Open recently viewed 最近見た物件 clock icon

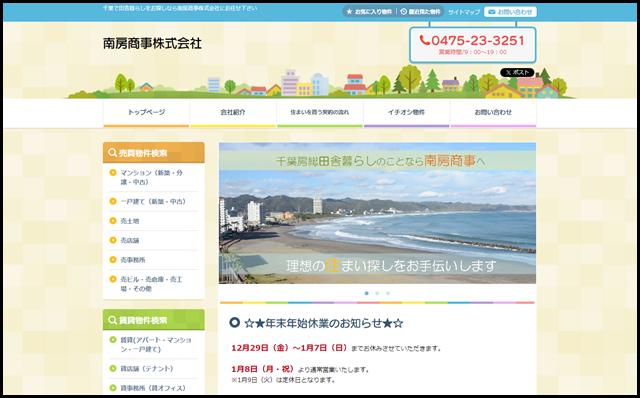point(404,12)
